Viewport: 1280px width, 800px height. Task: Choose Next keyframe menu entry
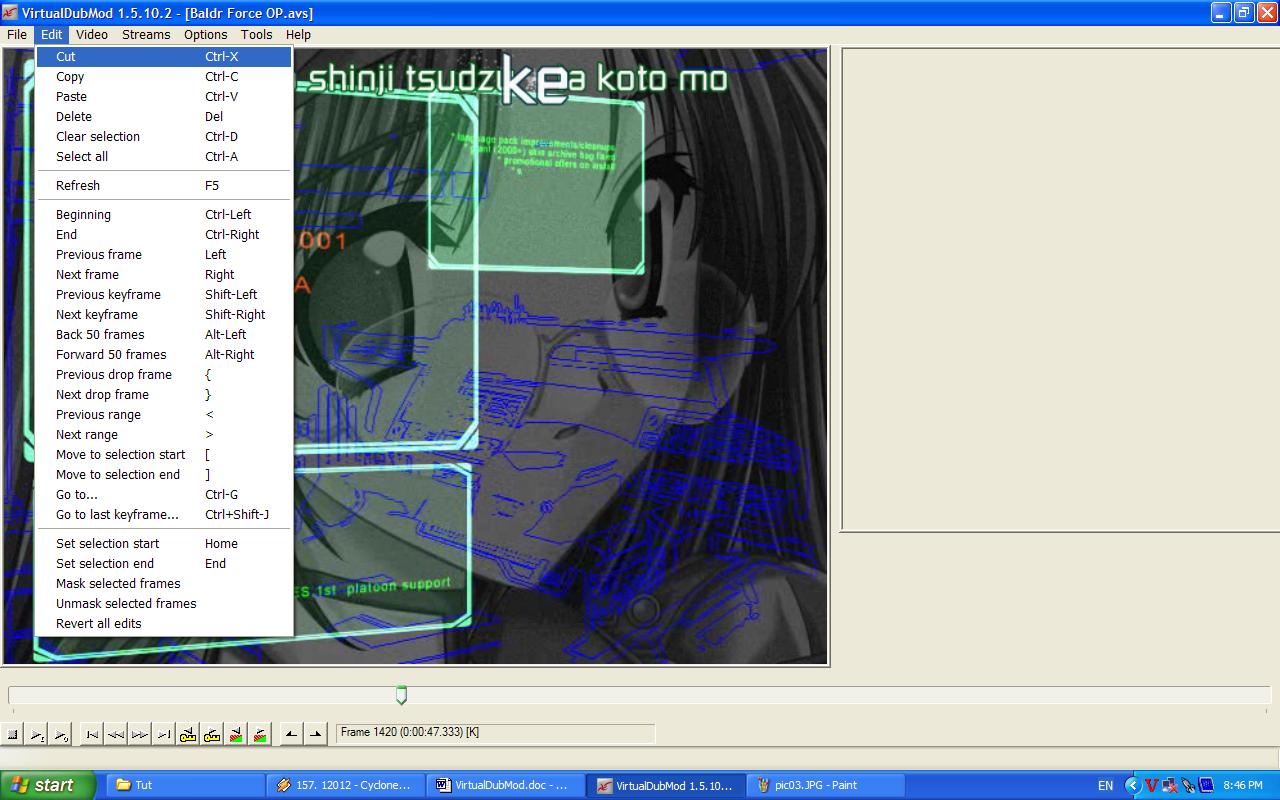coord(164,315)
